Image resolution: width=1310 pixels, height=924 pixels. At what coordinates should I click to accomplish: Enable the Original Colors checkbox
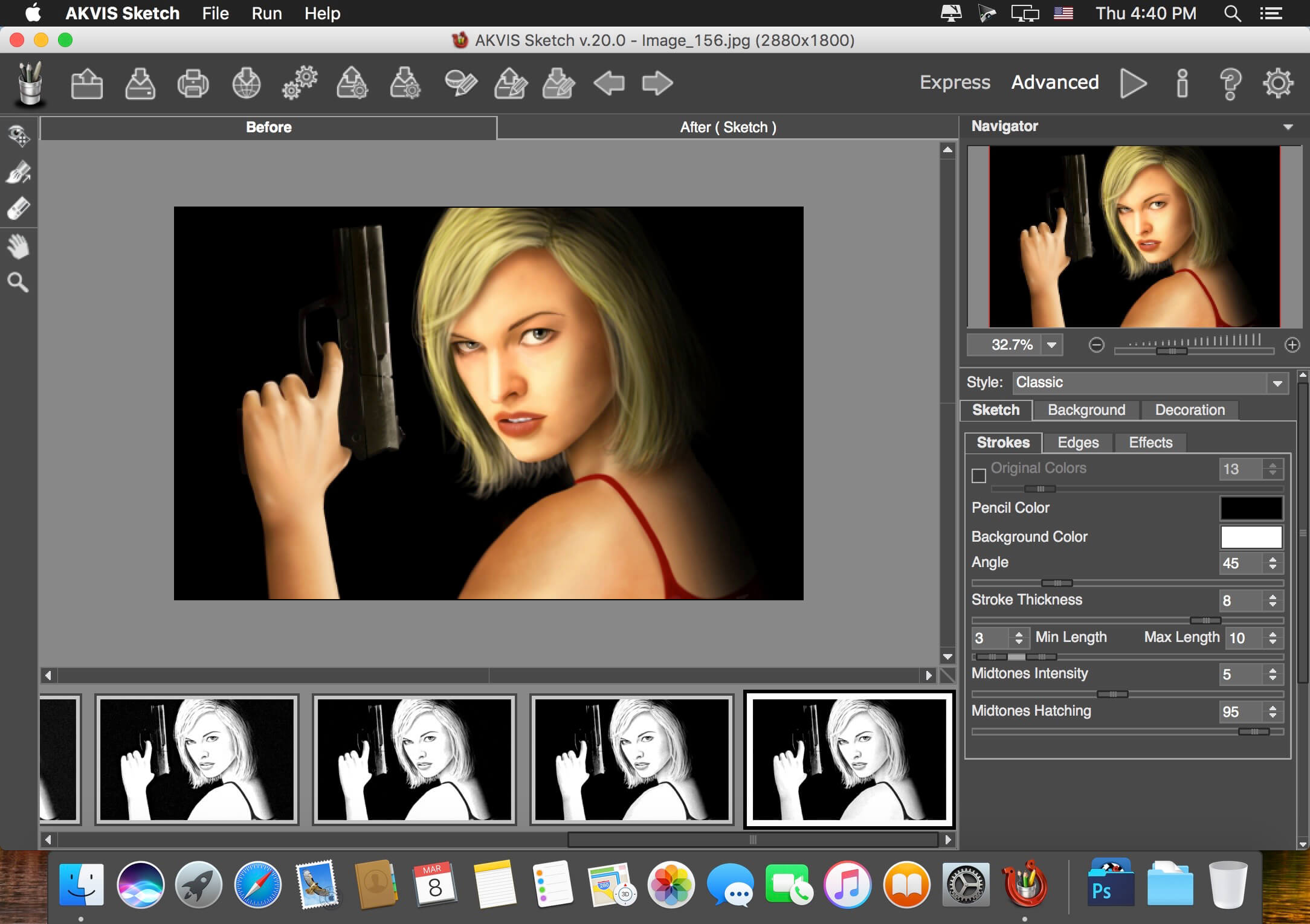[979, 476]
